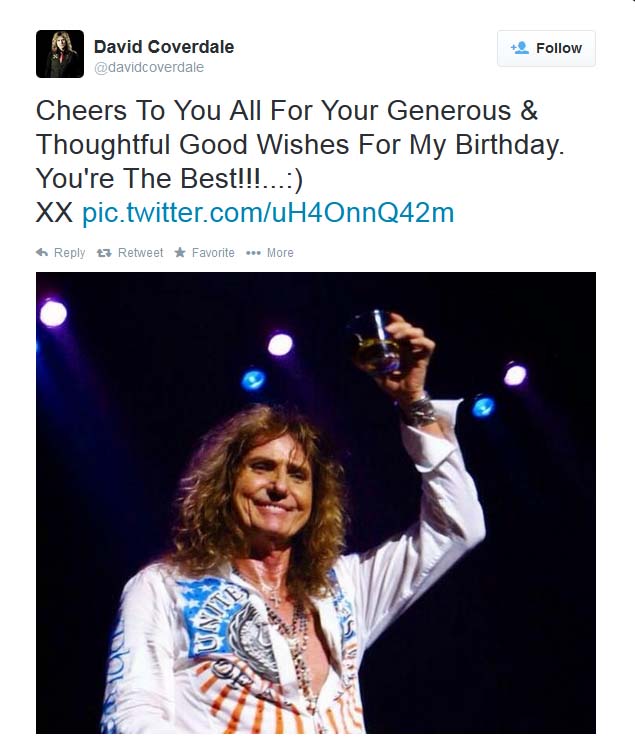This screenshot has width=635, height=747.
Task: Click the "Thoughtful Good Wishes" text line
Action: tap(300, 144)
